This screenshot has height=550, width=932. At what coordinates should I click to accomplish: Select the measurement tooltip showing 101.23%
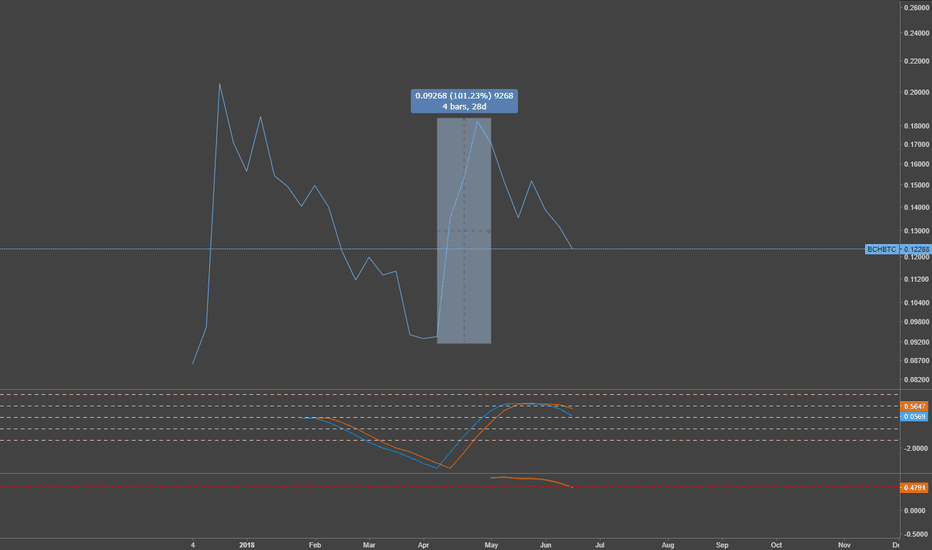click(x=464, y=101)
